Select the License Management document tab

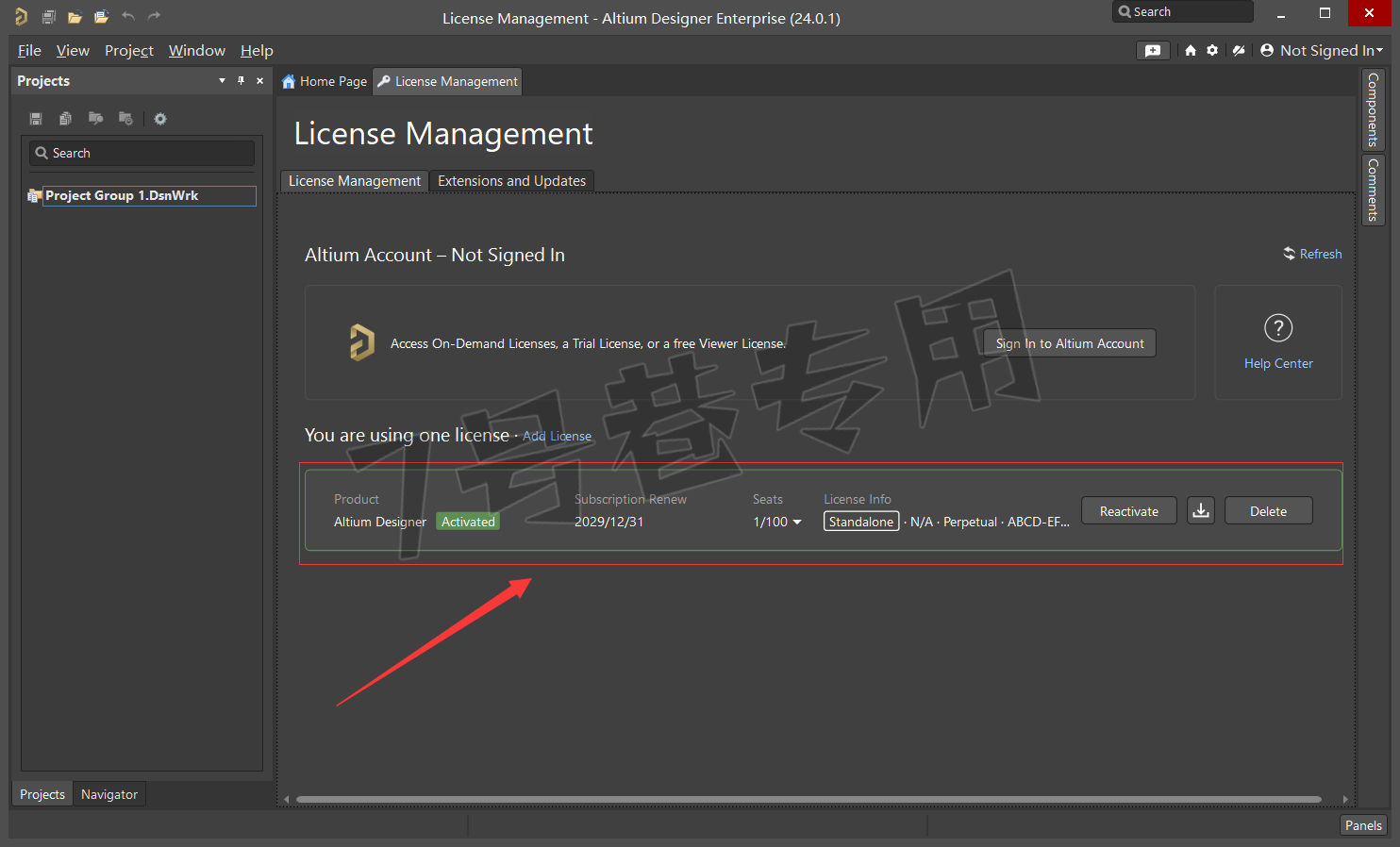tap(447, 81)
